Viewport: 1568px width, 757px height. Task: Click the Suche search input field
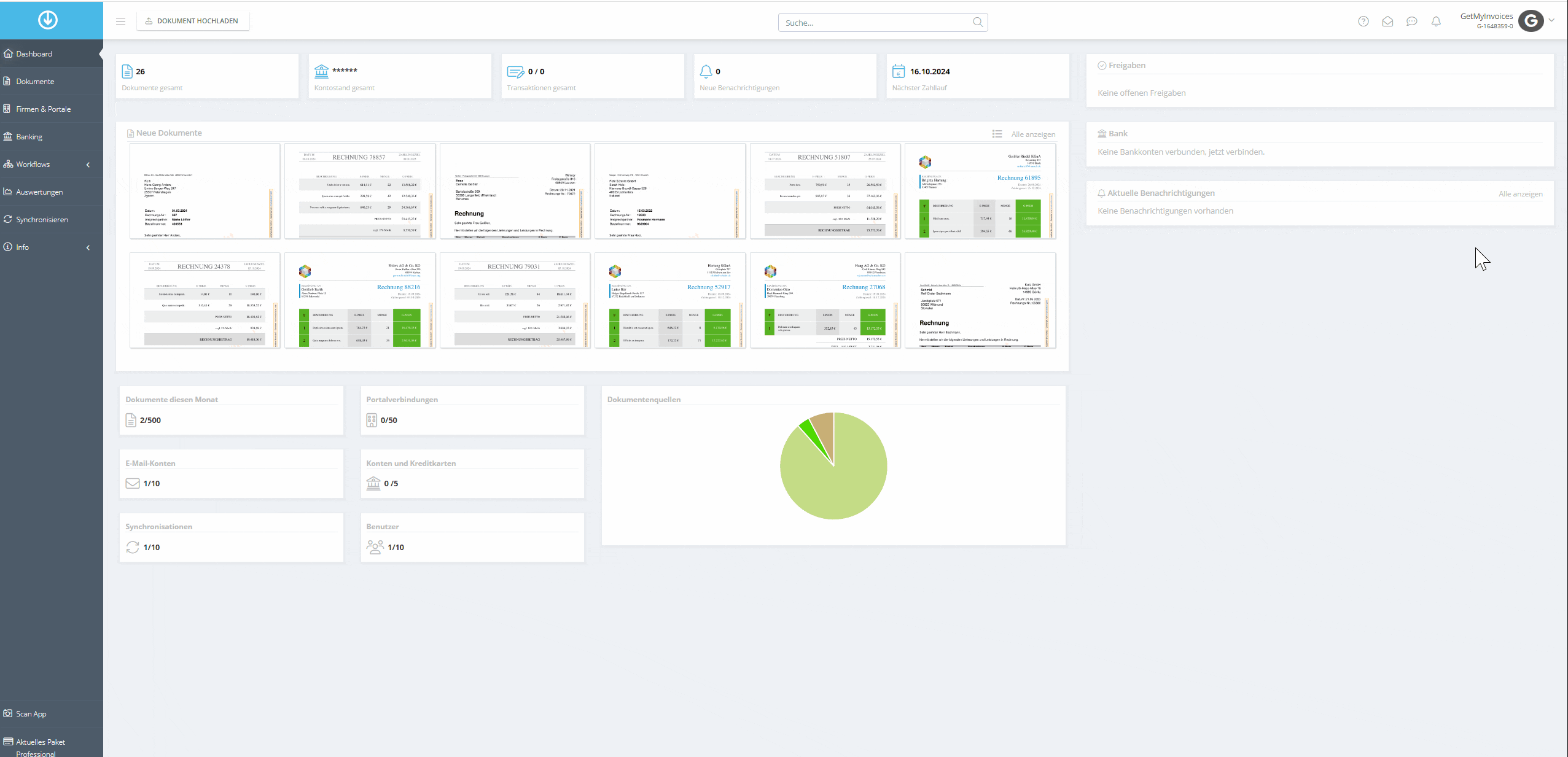click(883, 23)
